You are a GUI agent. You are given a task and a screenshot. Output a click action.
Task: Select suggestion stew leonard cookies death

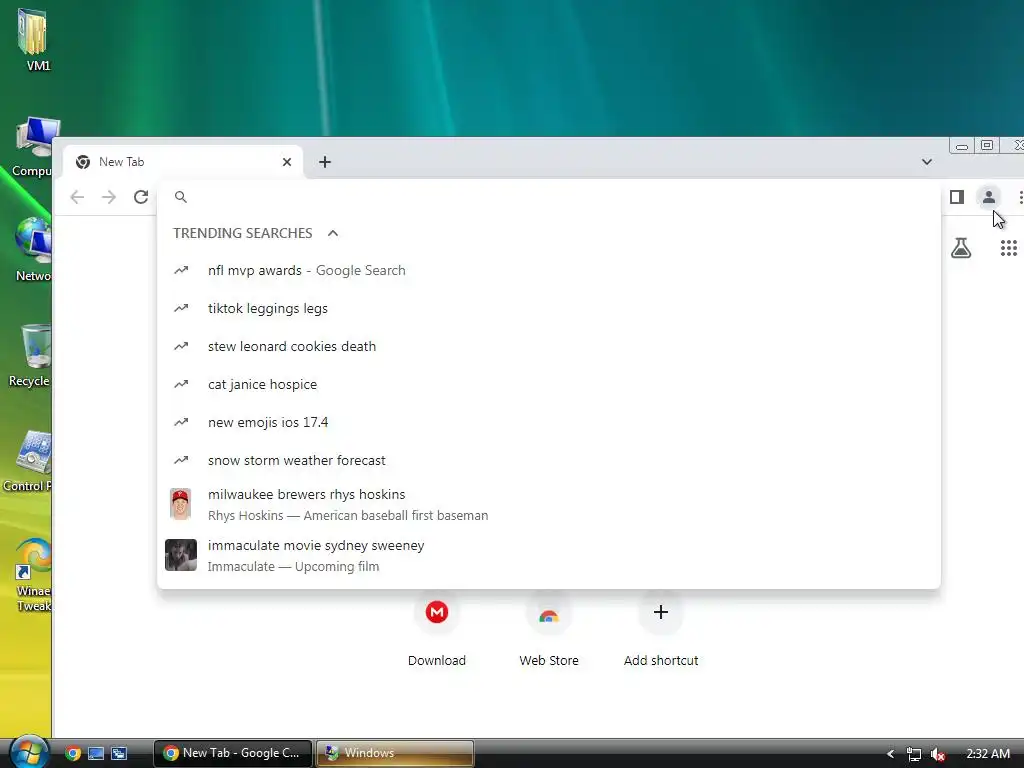pyautogui.click(x=549, y=346)
